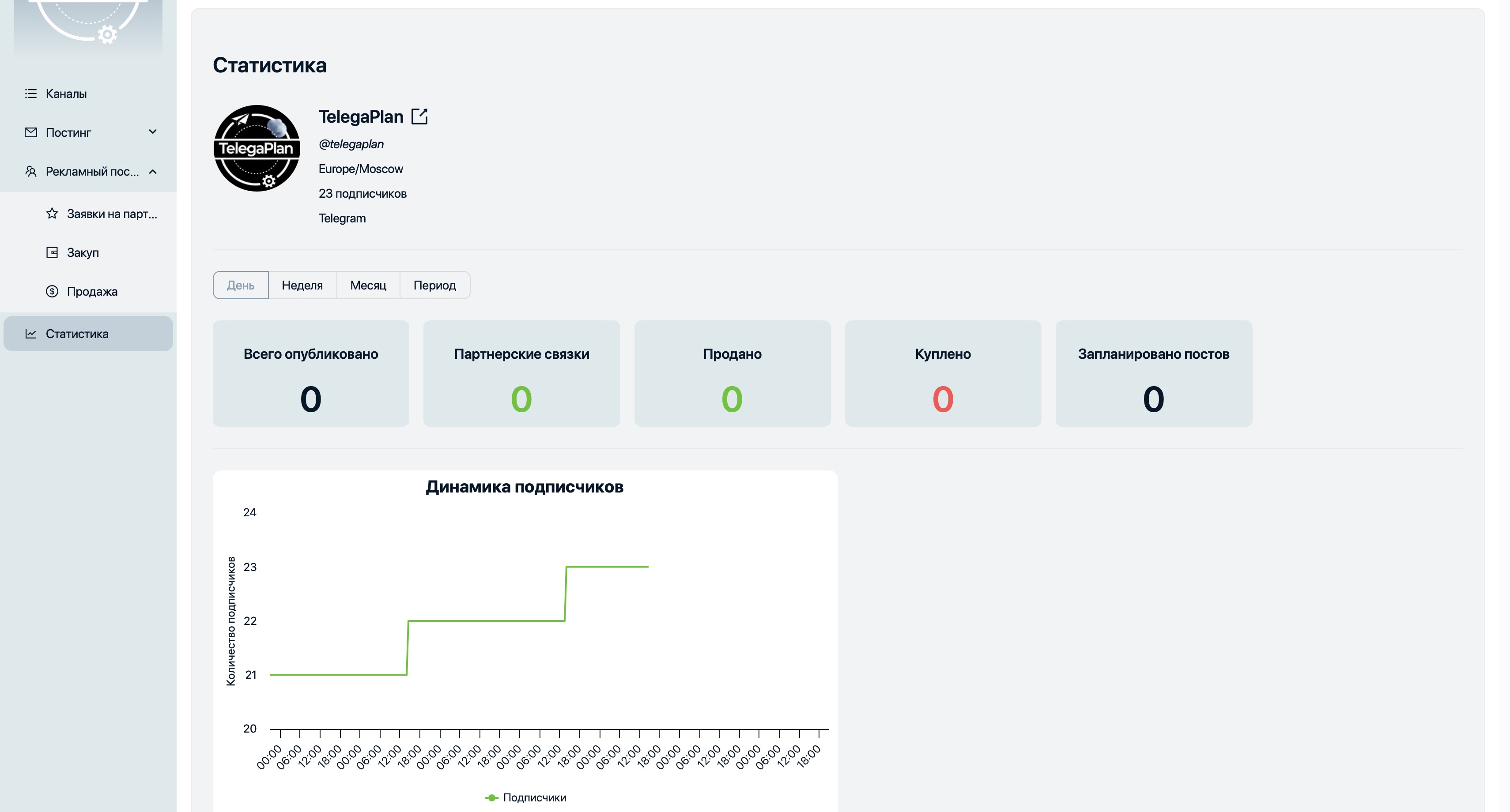Click the 24 value on chart axis
Screen dimensions: 1510x812
(x=250, y=513)
